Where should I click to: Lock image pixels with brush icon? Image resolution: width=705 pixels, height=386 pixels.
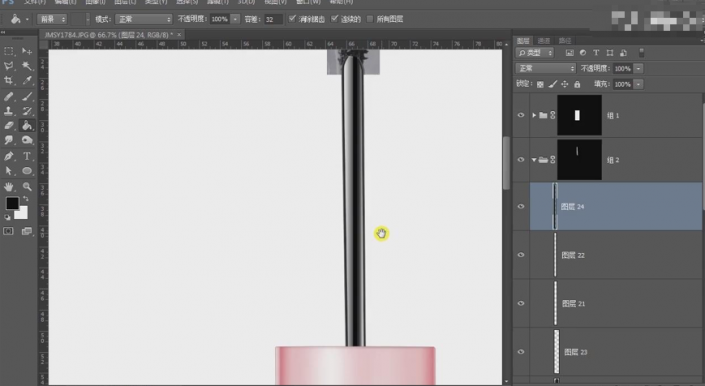553,84
